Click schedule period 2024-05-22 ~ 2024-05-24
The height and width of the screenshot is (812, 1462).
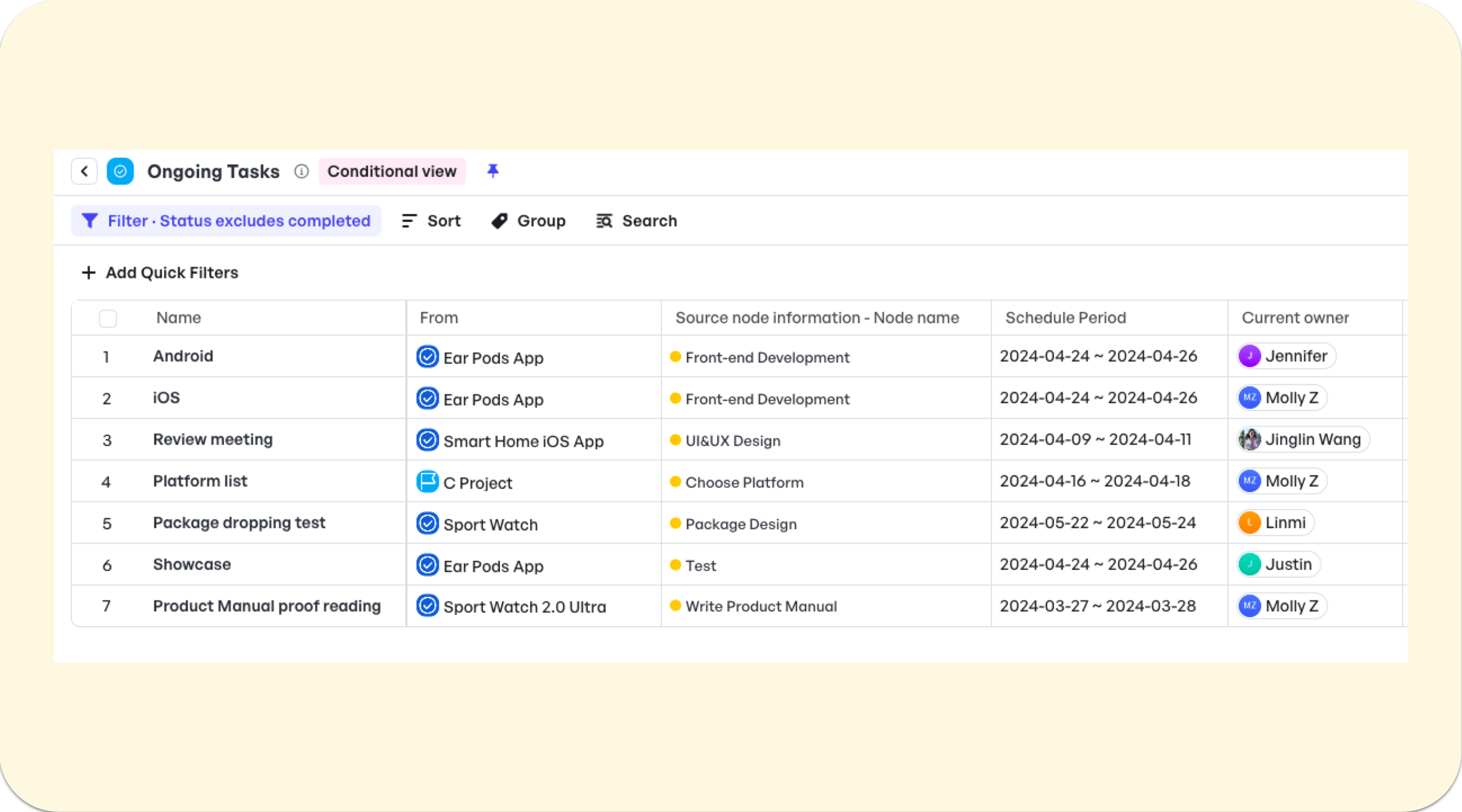pos(1098,523)
